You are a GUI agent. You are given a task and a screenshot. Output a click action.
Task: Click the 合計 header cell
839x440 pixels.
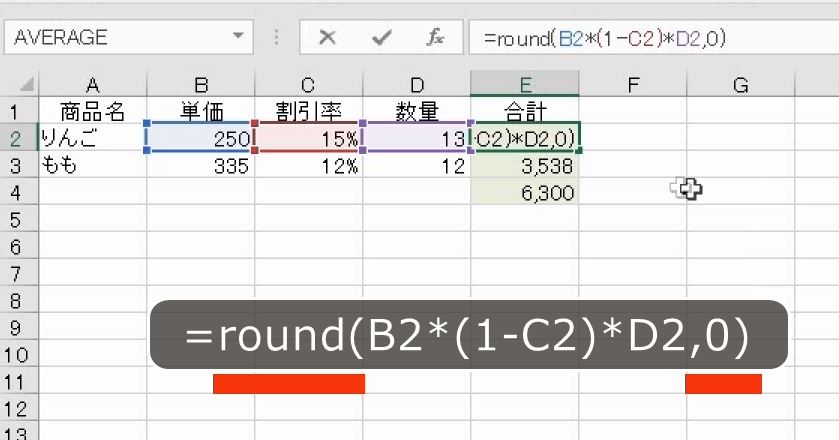point(525,111)
